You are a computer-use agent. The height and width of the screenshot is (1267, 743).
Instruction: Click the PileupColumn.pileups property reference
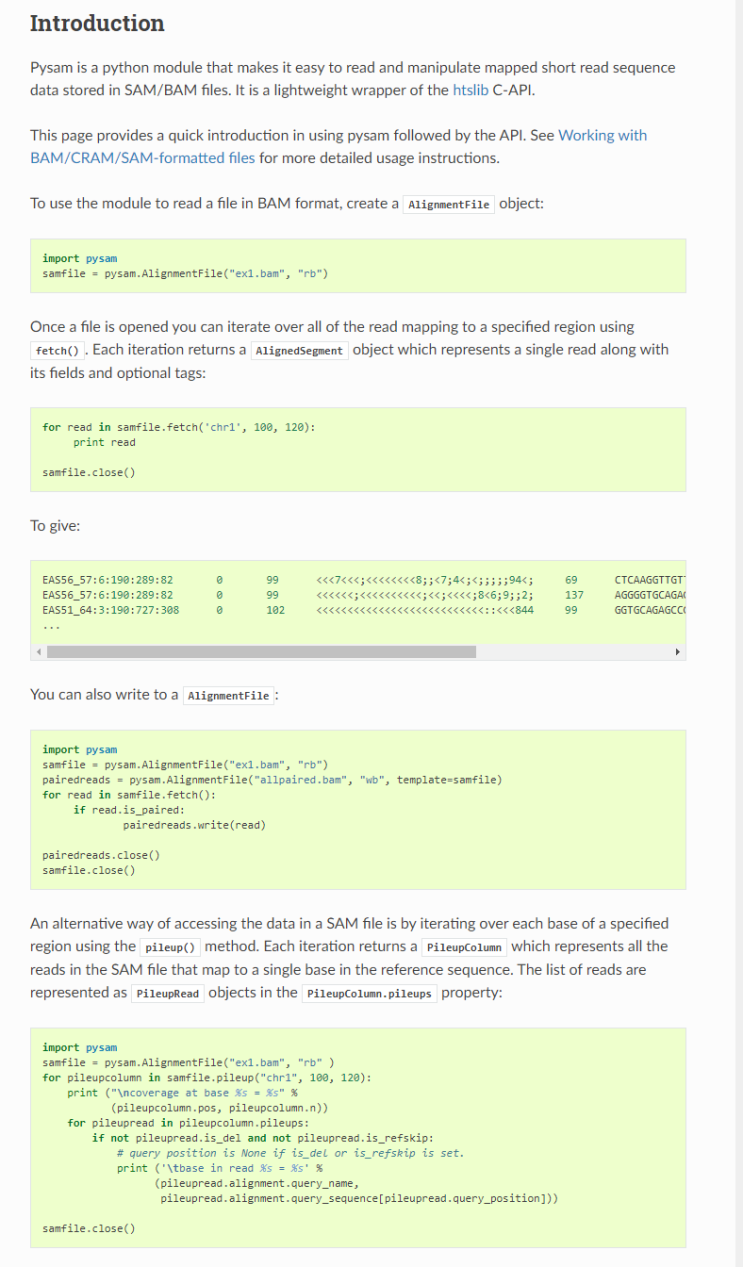tap(369, 993)
